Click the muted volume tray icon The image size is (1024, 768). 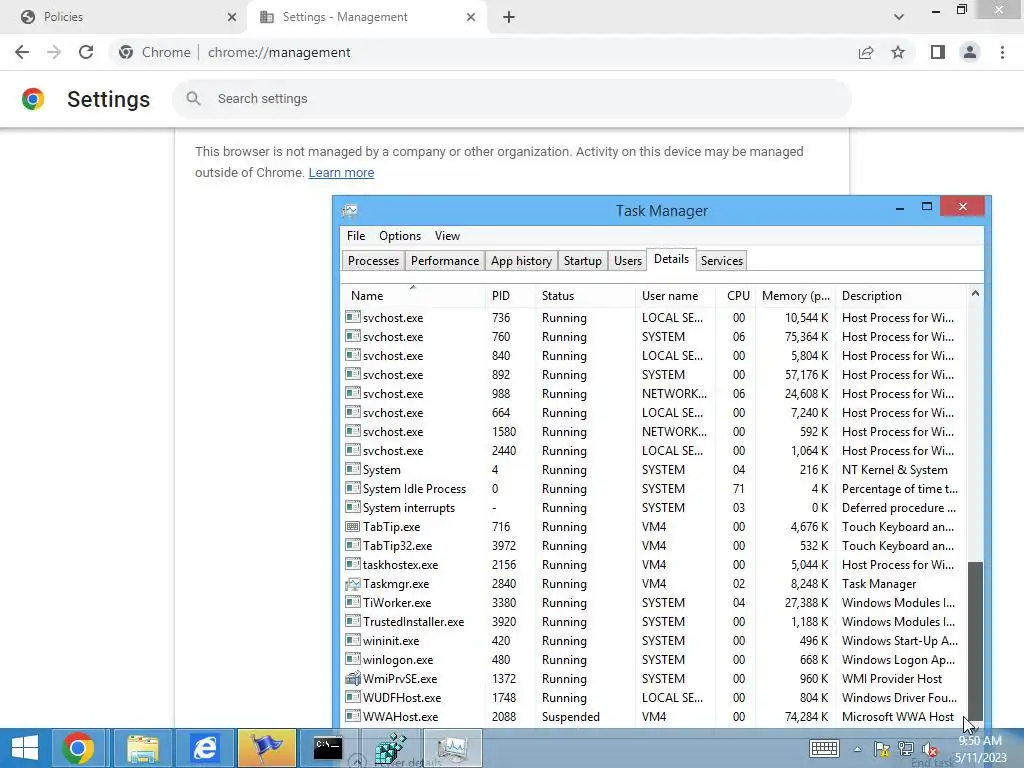pyautogui.click(x=929, y=749)
